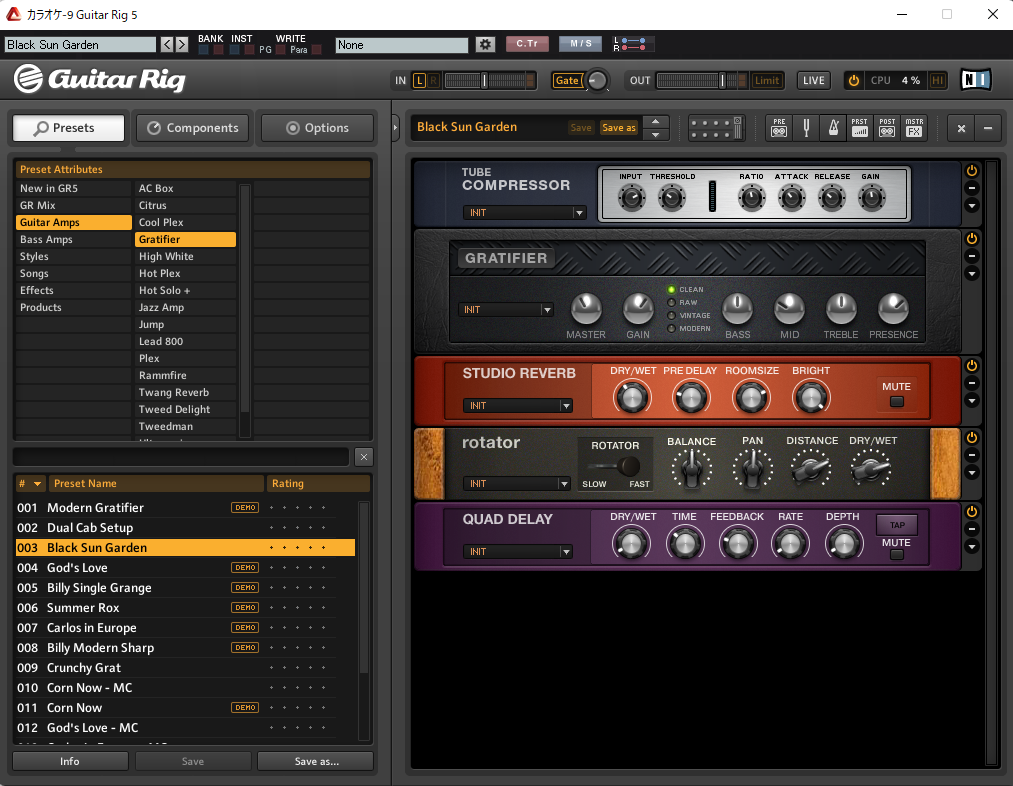Click the M/S button

[580, 44]
